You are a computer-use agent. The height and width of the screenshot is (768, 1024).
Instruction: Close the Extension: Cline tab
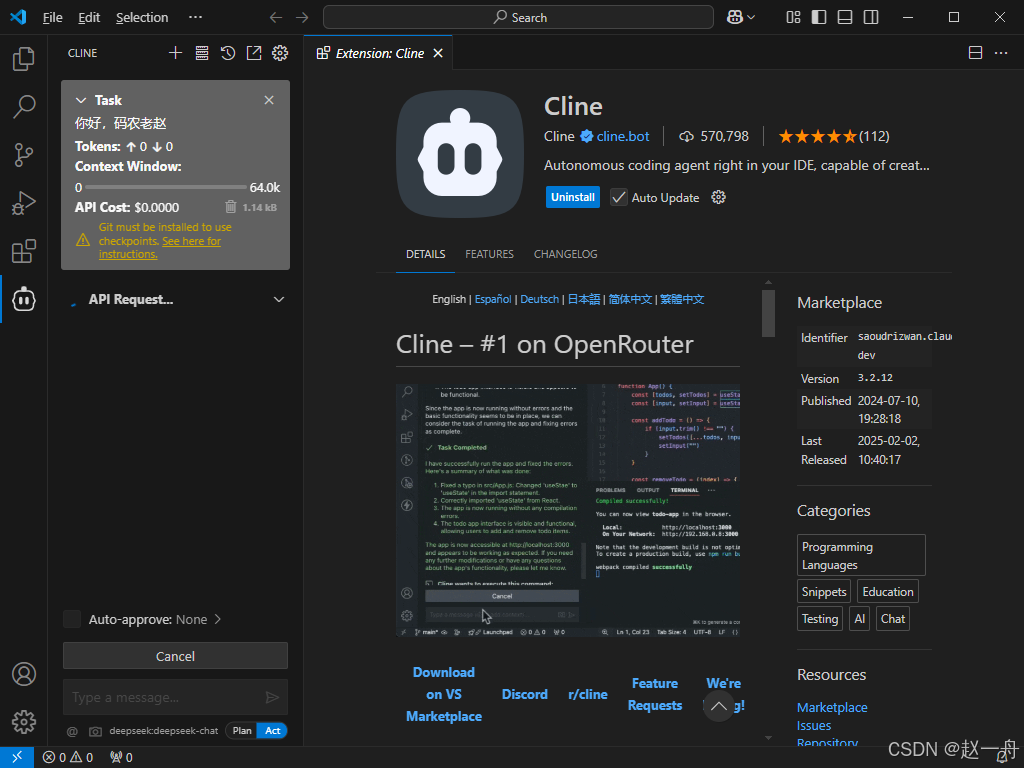(x=438, y=53)
